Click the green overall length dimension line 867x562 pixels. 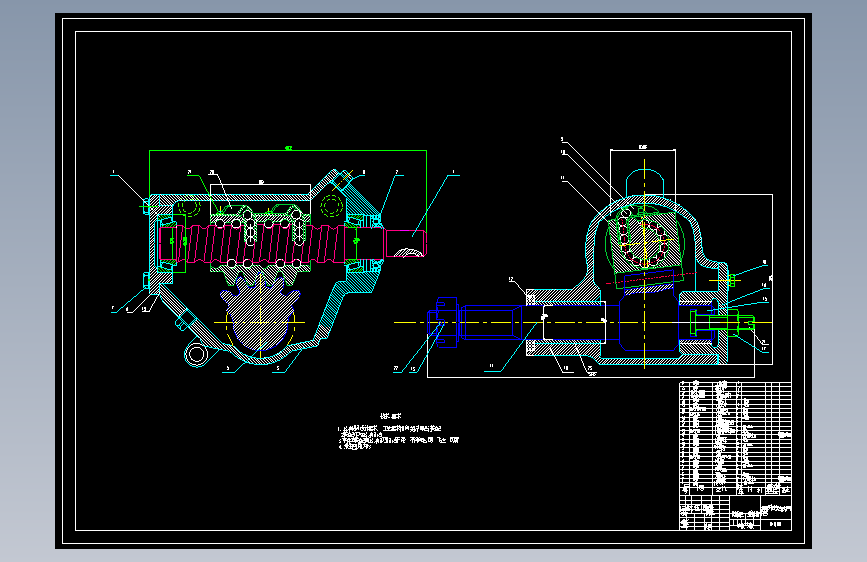[x=288, y=150]
